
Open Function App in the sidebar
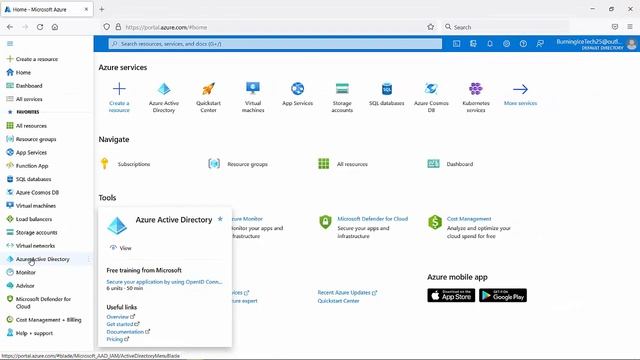(27, 166)
